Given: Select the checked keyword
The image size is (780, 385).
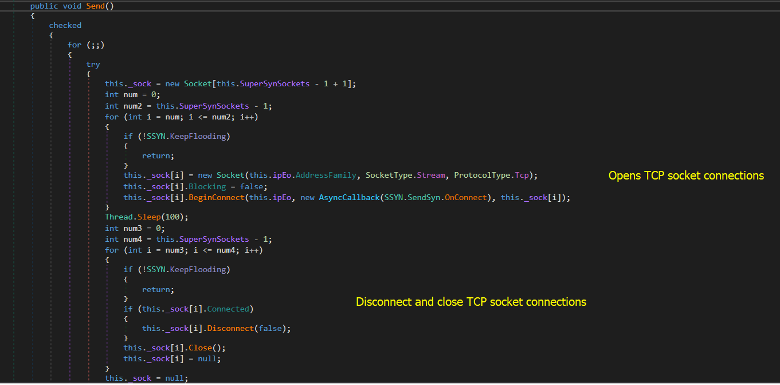Looking at the screenshot, I should (x=65, y=25).
